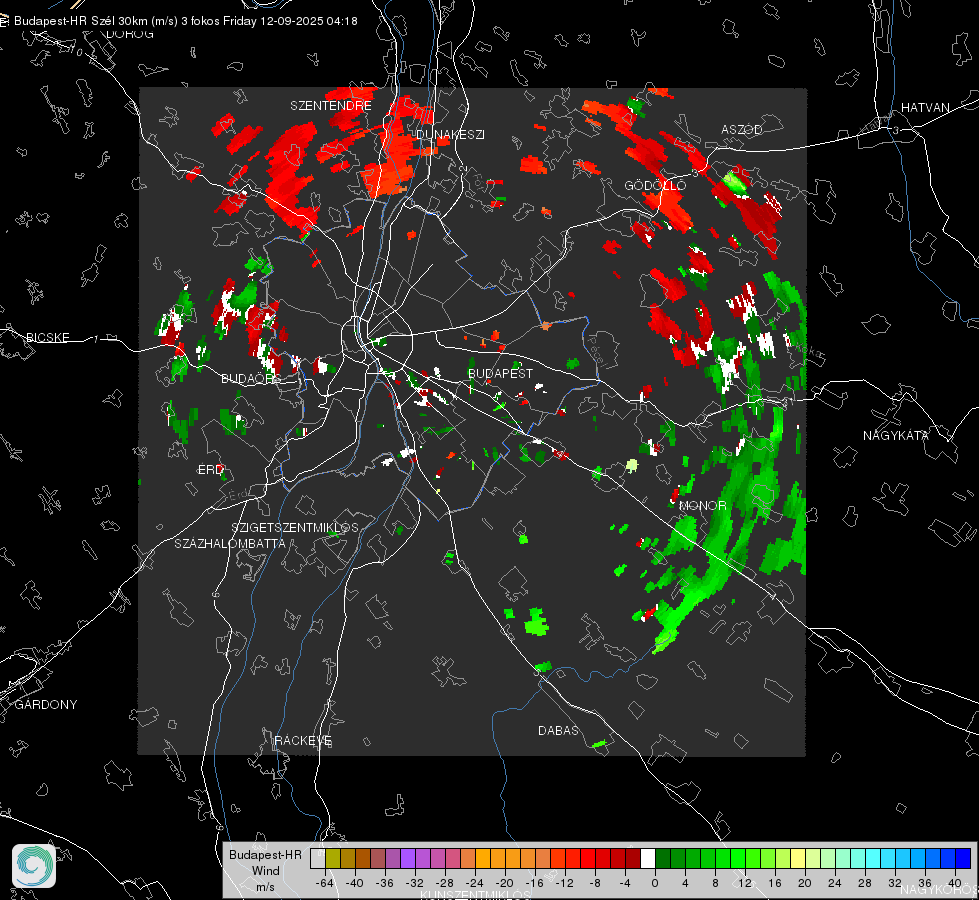The width and height of the screenshot is (979, 900).
Task: Click the green echo patch northwest of Dabas
Action: [536, 622]
